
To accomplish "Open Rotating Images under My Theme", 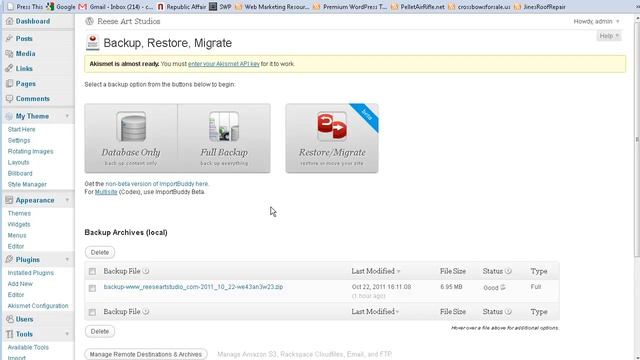I will click(30, 151).
